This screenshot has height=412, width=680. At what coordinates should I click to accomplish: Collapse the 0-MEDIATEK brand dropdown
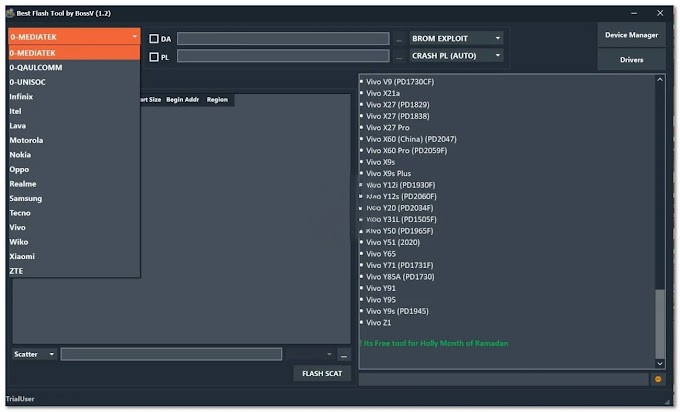pyautogui.click(x=74, y=37)
